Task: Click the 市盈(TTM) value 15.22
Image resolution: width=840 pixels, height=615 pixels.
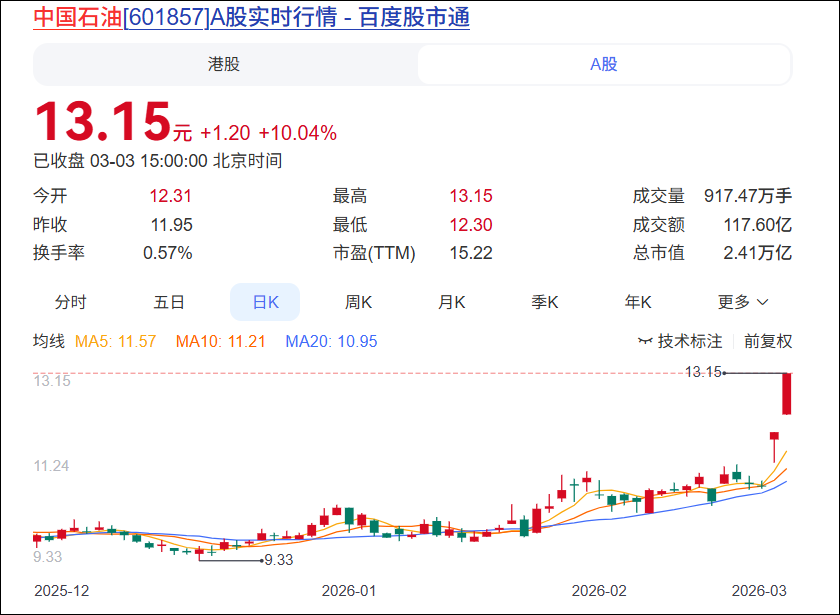Action: [x=471, y=253]
